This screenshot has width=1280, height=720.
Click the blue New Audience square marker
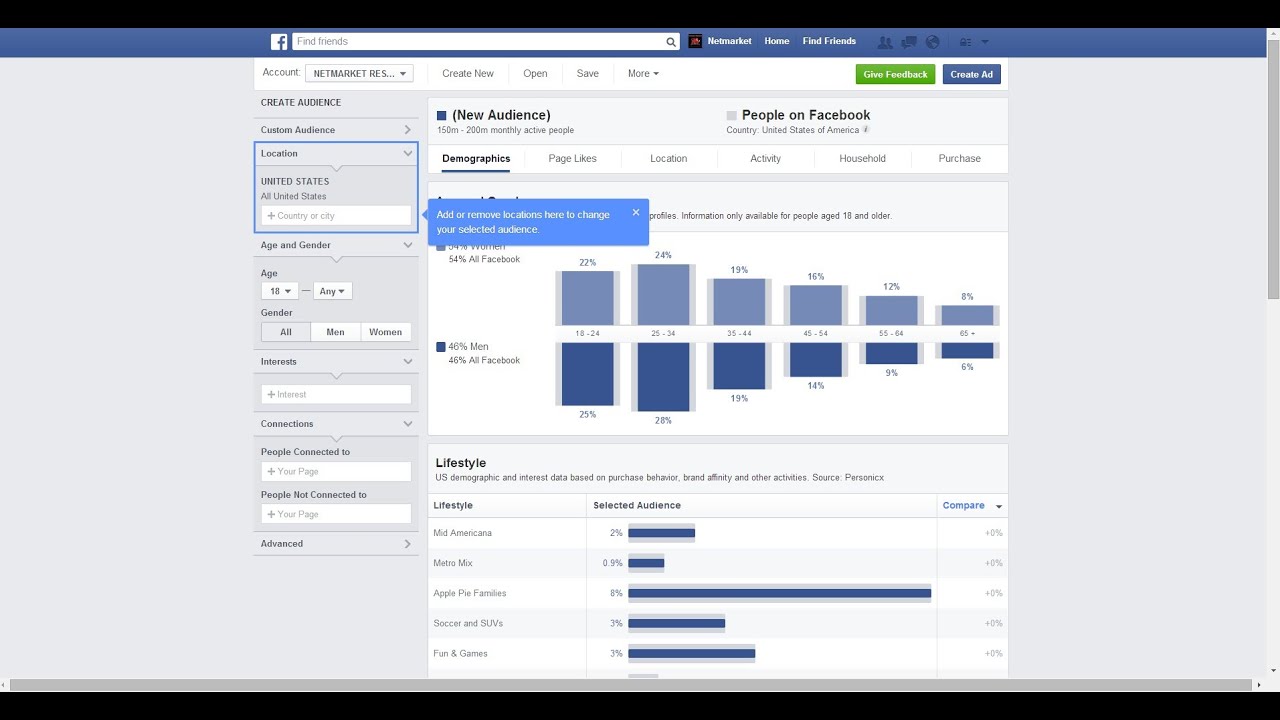(442, 116)
